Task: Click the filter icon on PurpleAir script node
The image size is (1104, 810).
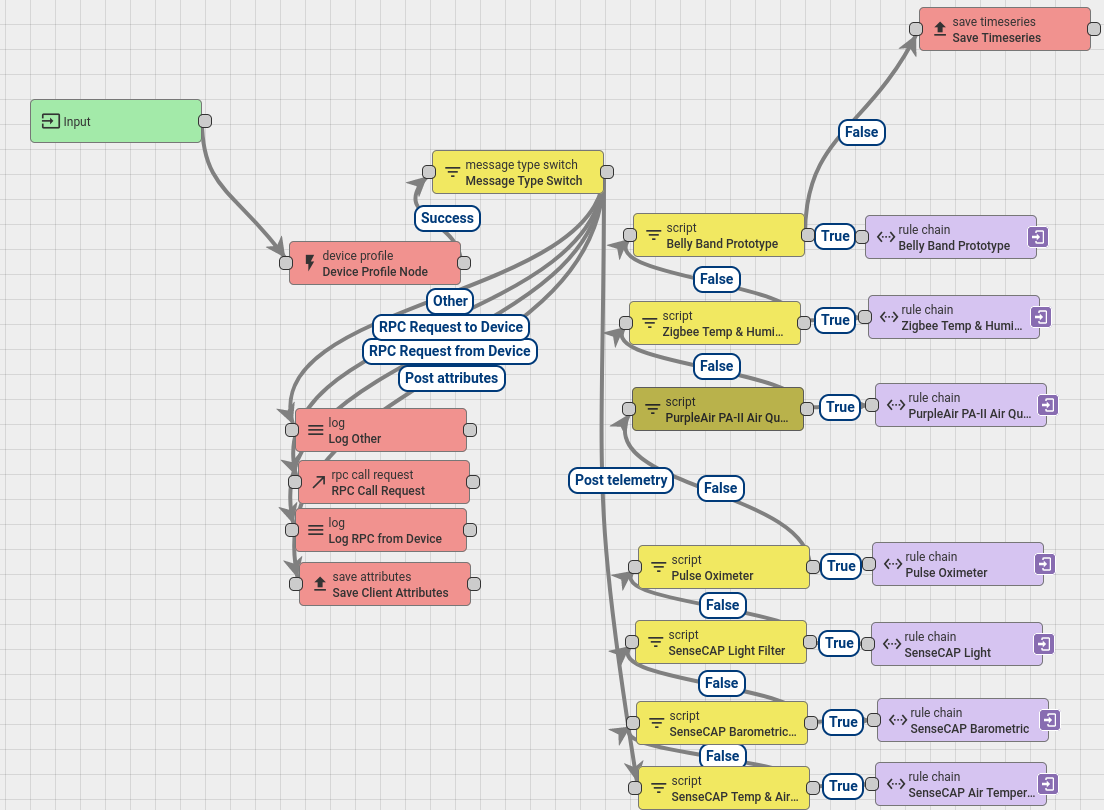Action: click(653, 409)
